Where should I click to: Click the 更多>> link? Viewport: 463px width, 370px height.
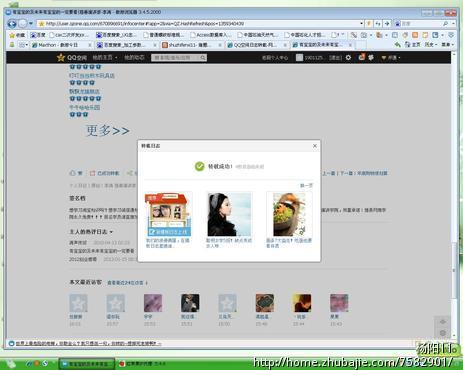click(108, 130)
